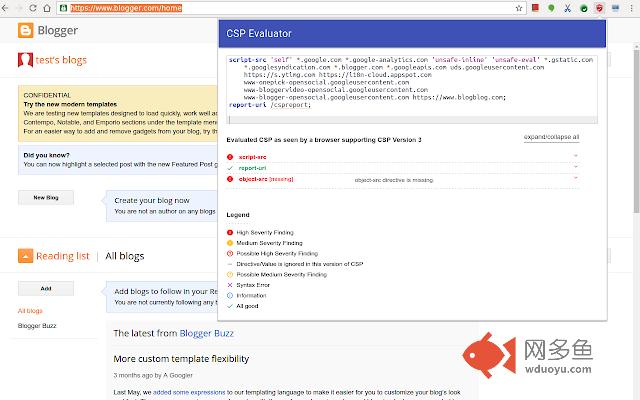Reload the page with refresh icon
The width and height of the screenshot is (640, 400).
(x=33, y=8)
